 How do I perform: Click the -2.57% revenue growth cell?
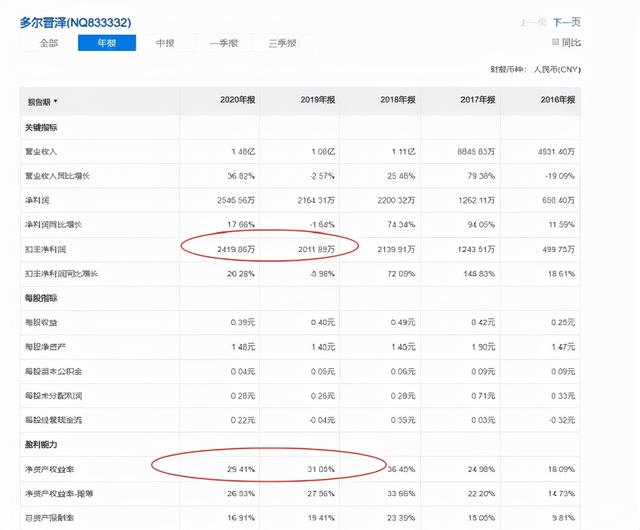coord(322,176)
